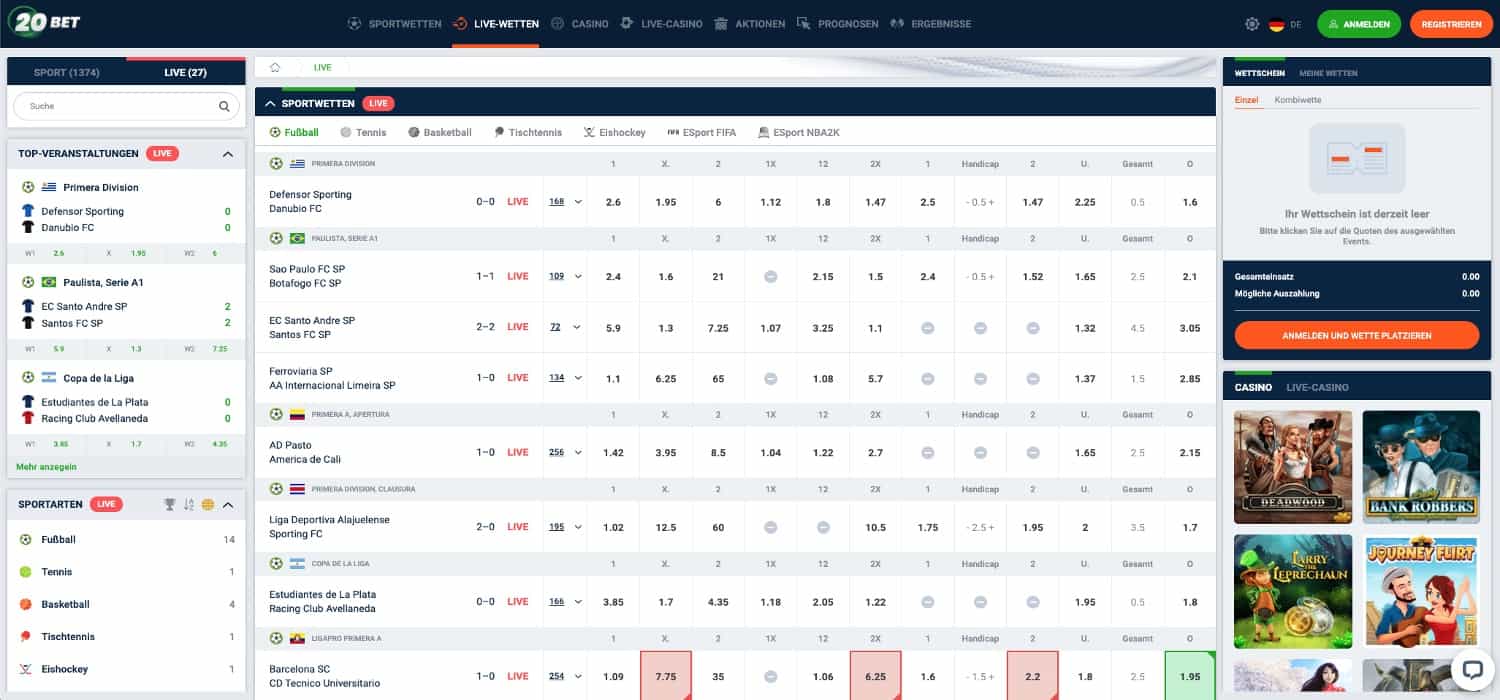This screenshot has width=1500, height=700.
Task: Click Anmelden und Wette platzieren
Action: tap(1357, 335)
